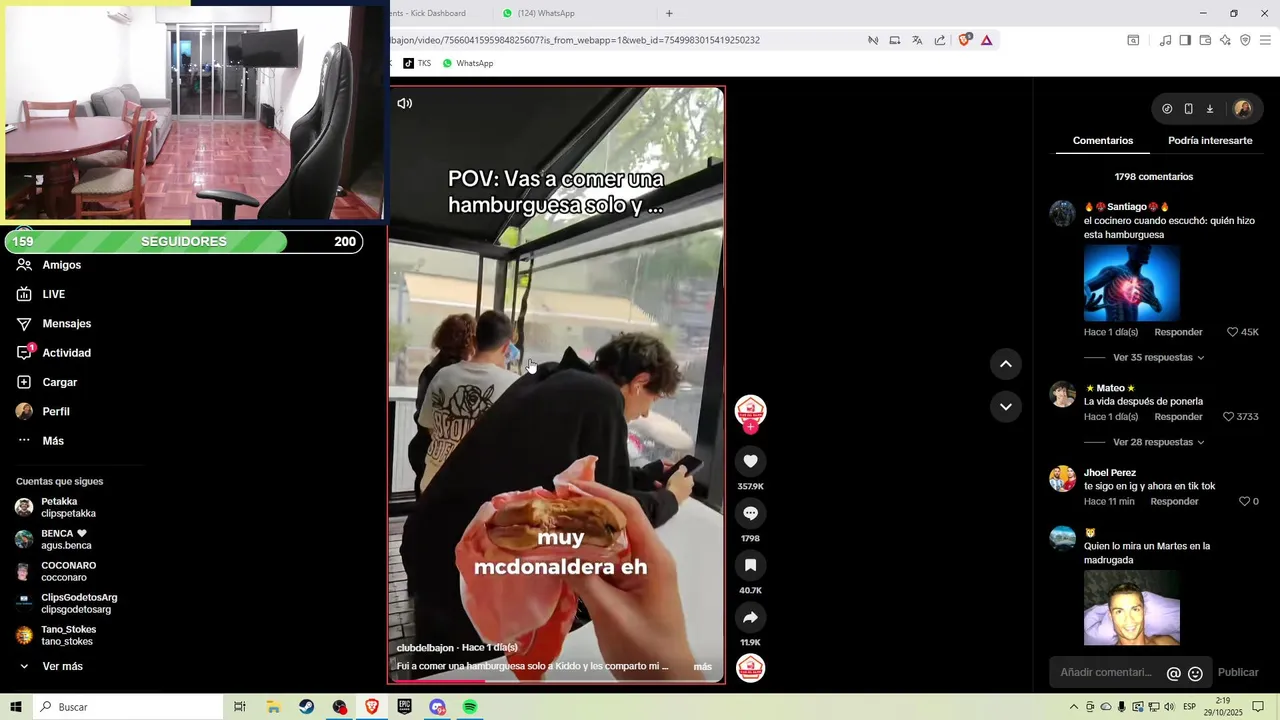Screen dimensions: 1280x720
Task: Share the video using arrow icon
Action: pos(750,617)
